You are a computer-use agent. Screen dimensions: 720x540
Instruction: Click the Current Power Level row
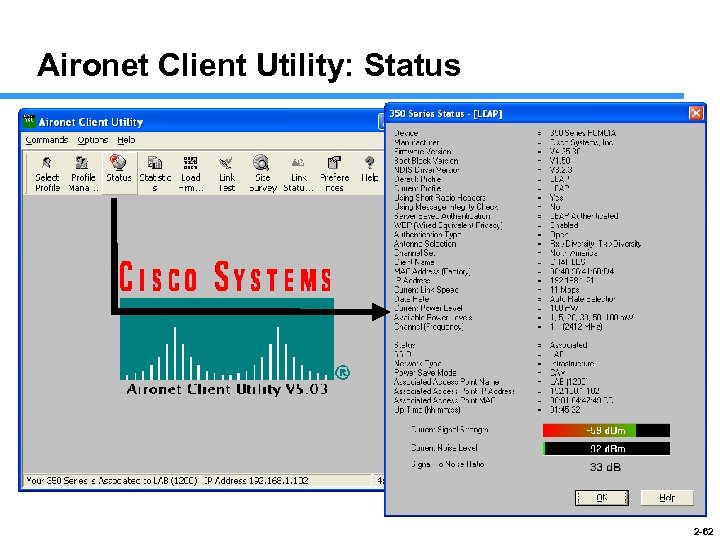(x=486, y=308)
